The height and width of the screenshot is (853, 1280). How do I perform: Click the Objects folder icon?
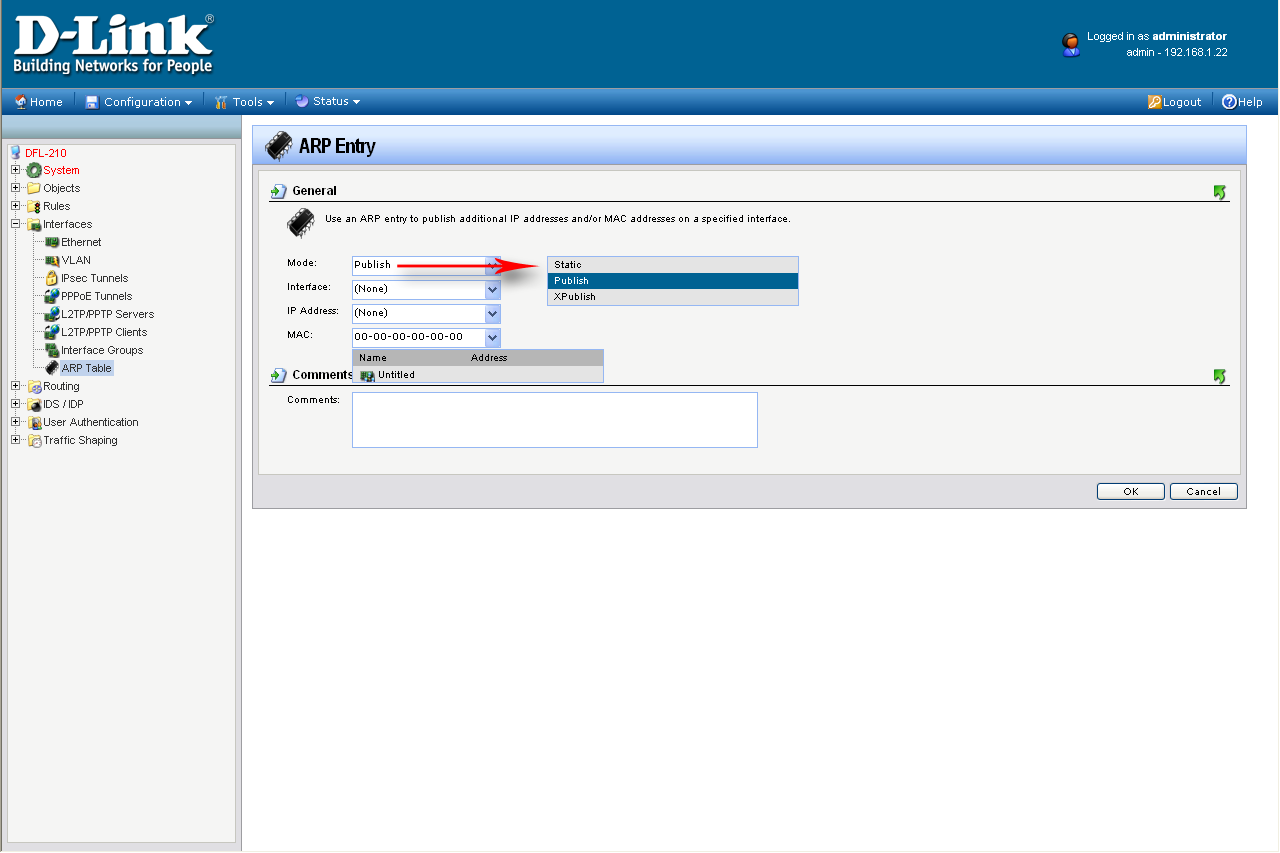34,188
